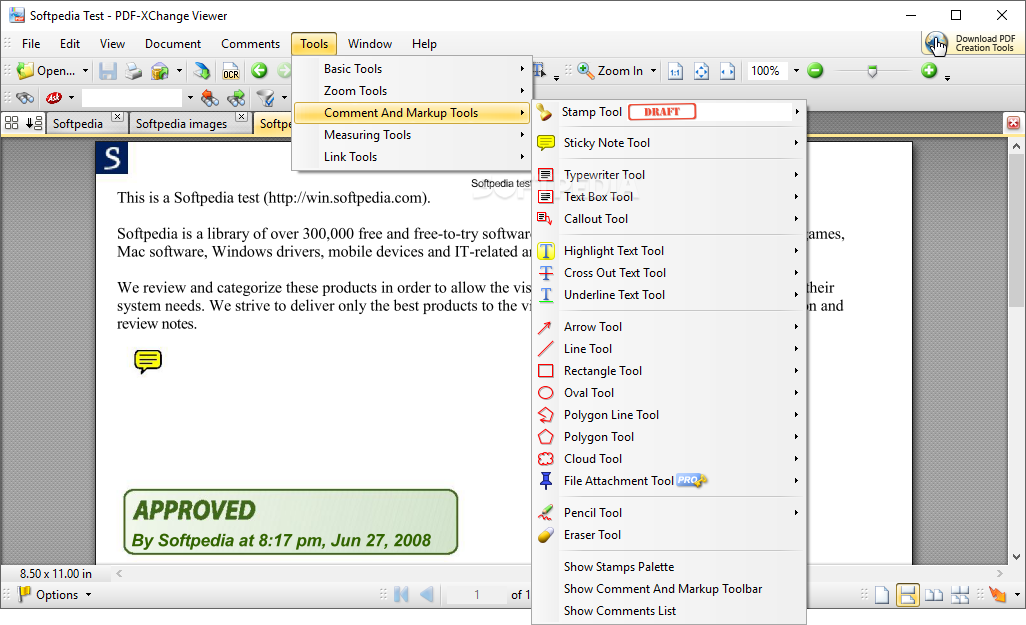The image size is (1026, 625).
Task: Choose the Polygon Tool icon
Action: pos(545,437)
